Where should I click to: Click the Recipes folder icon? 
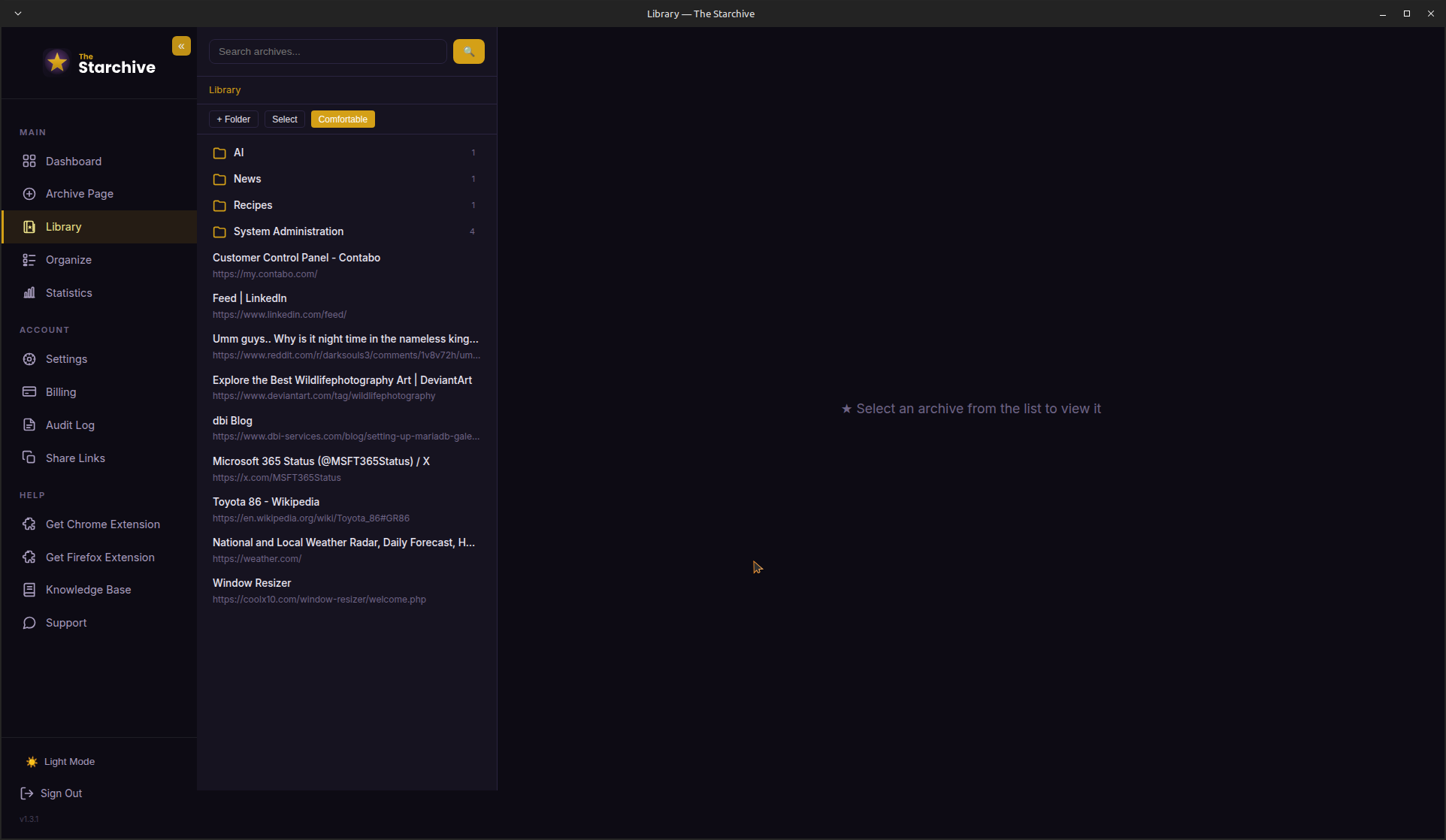click(219, 206)
